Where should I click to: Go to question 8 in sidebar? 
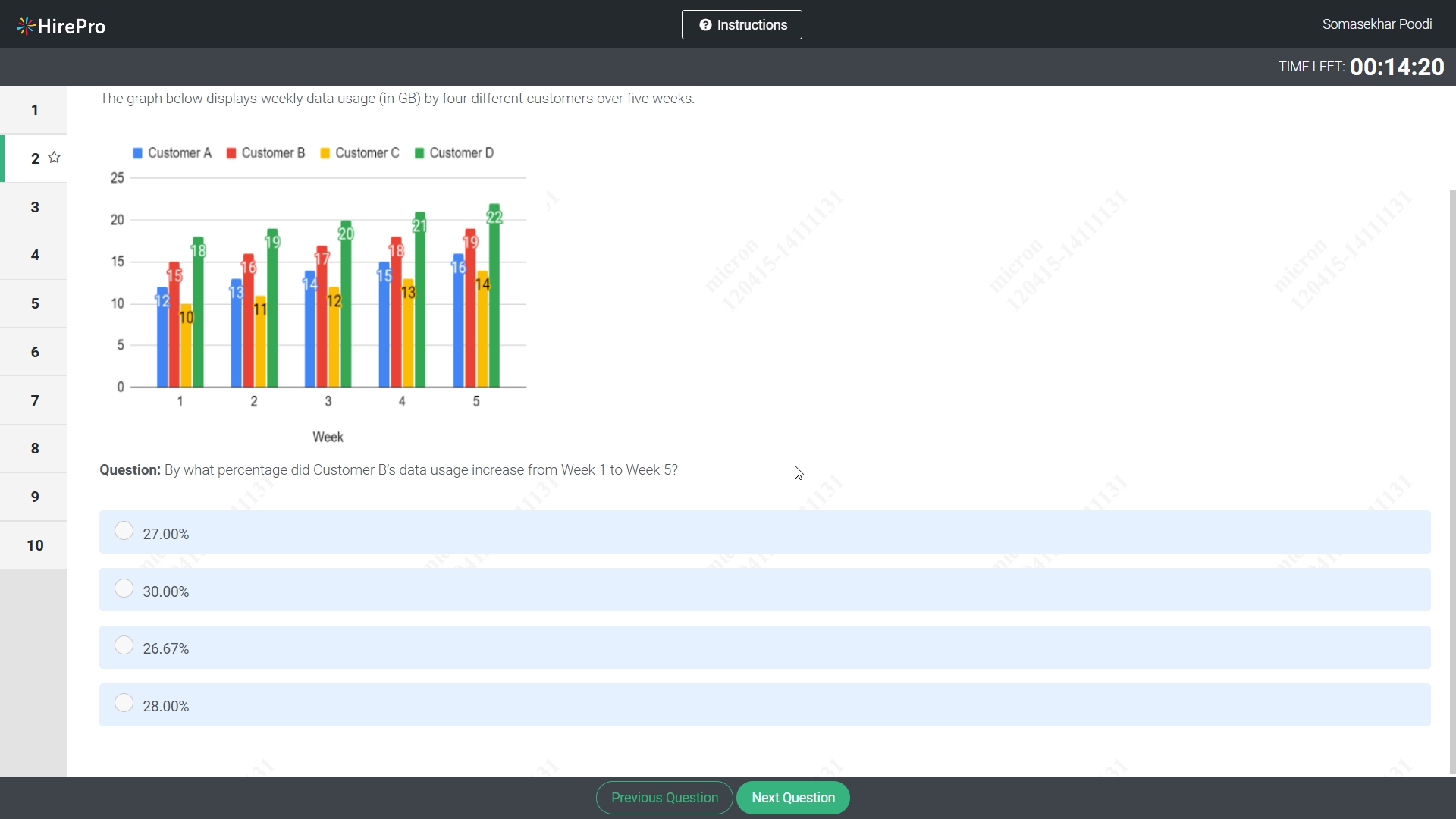point(33,448)
